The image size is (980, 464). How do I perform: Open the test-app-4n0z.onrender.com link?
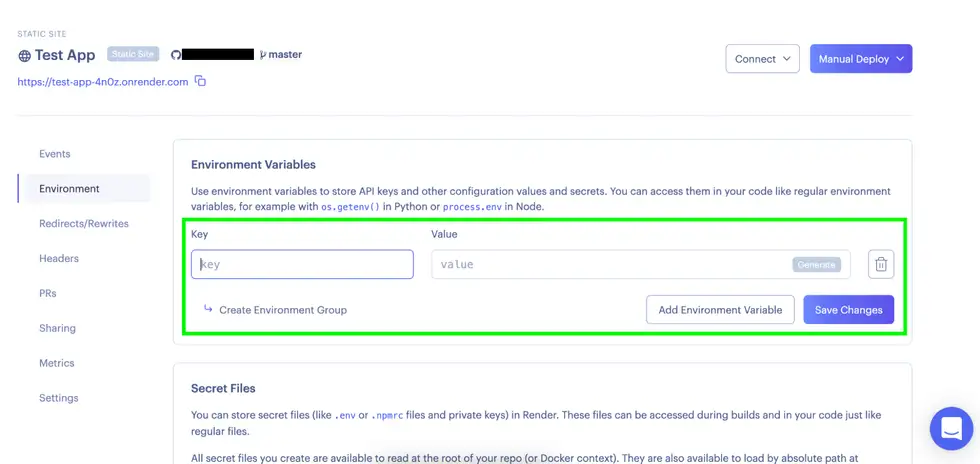102,82
